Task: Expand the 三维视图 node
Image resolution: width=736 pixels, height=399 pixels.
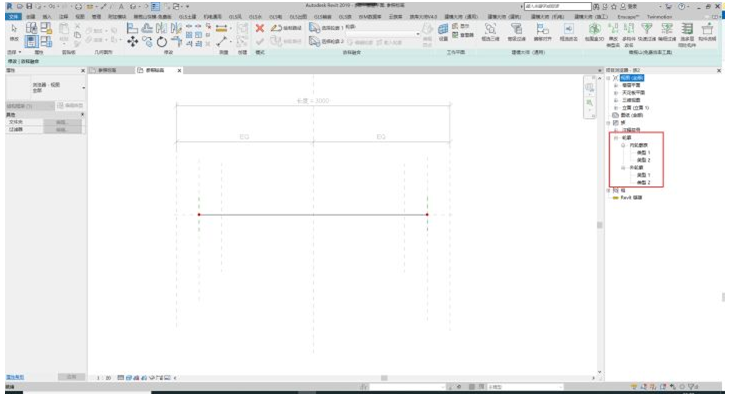Action: tap(616, 100)
